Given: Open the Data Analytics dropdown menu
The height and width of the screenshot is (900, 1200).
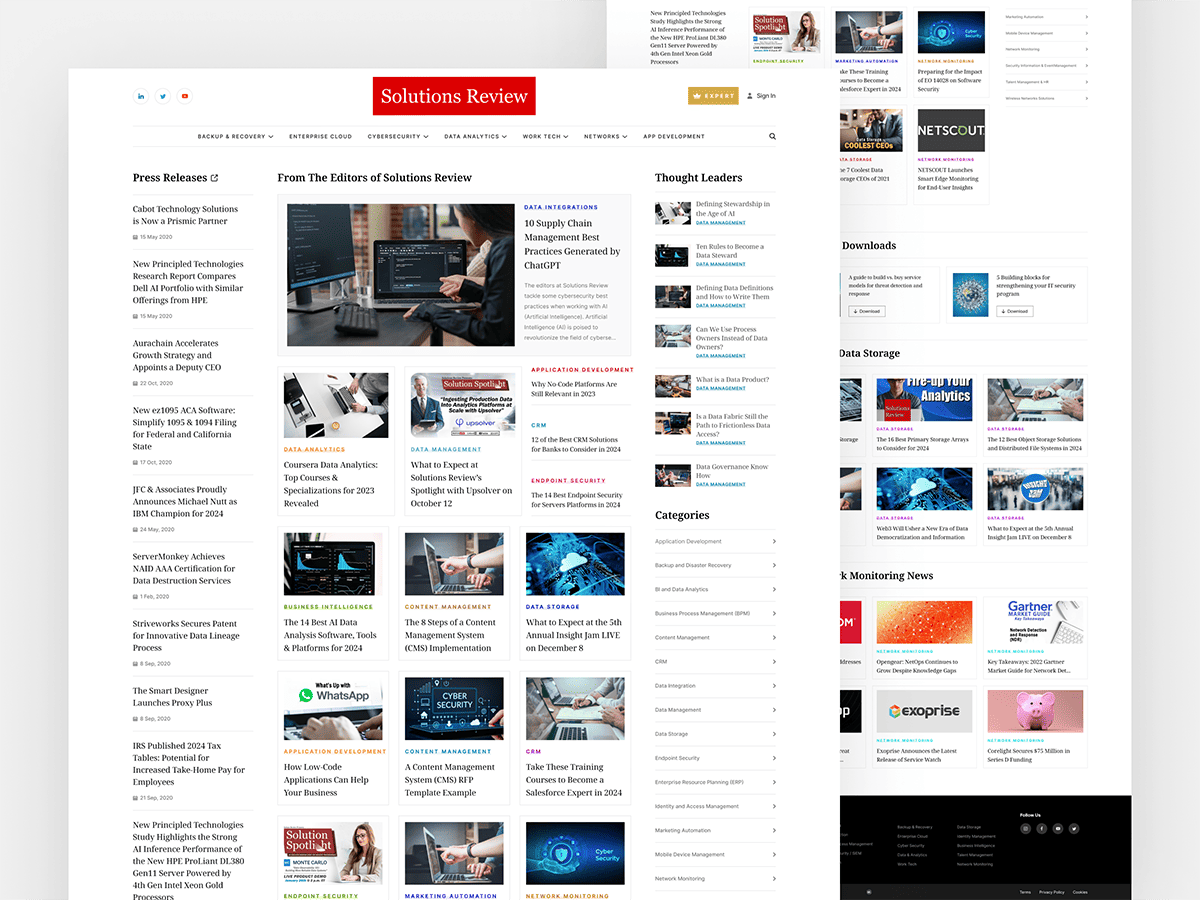Looking at the screenshot, I should coord(475,136).
